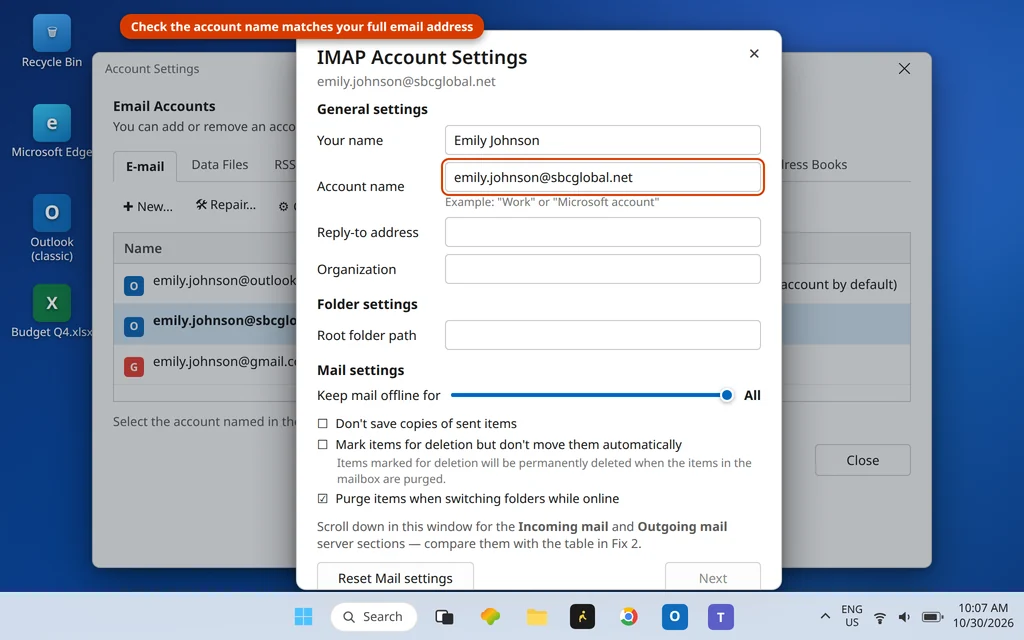Click Reset Mail settings button
1024x640 pixels.
tap(395, 577)
